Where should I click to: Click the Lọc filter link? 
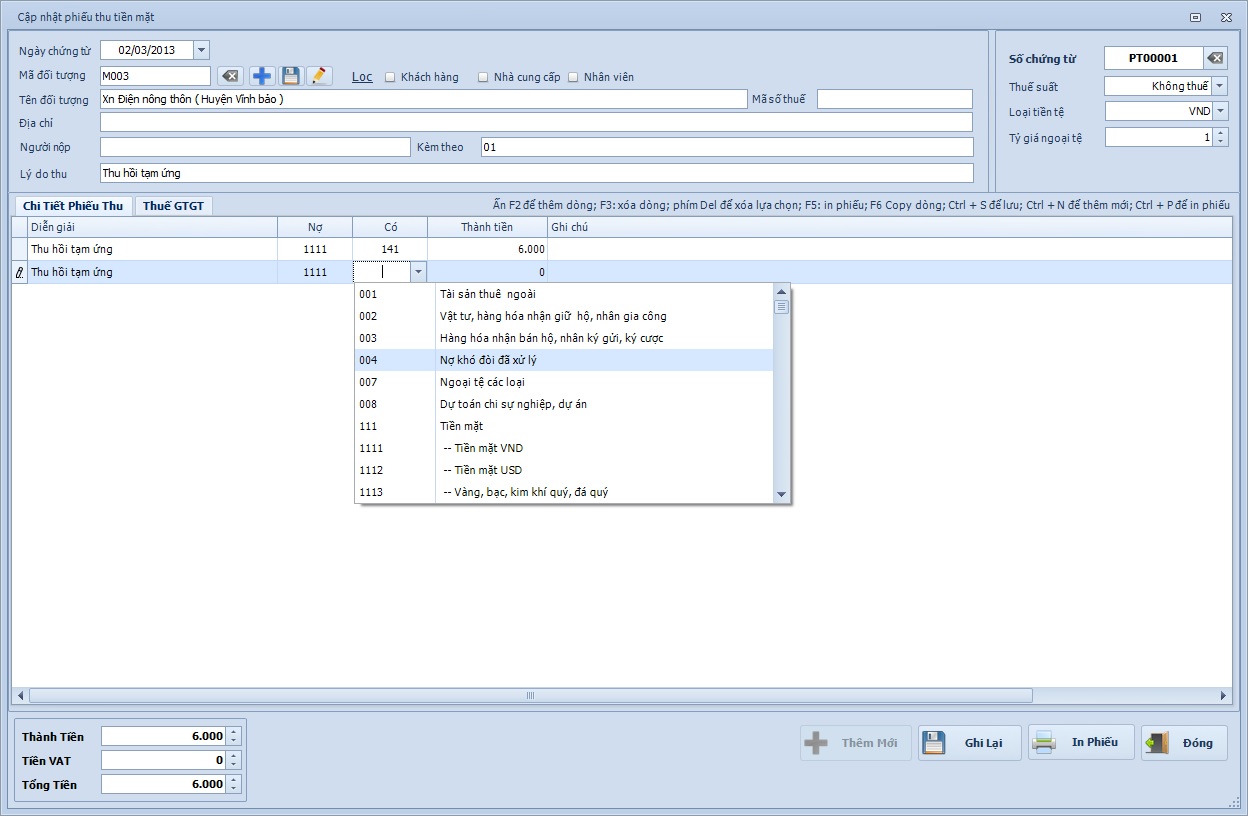point(362,77)
